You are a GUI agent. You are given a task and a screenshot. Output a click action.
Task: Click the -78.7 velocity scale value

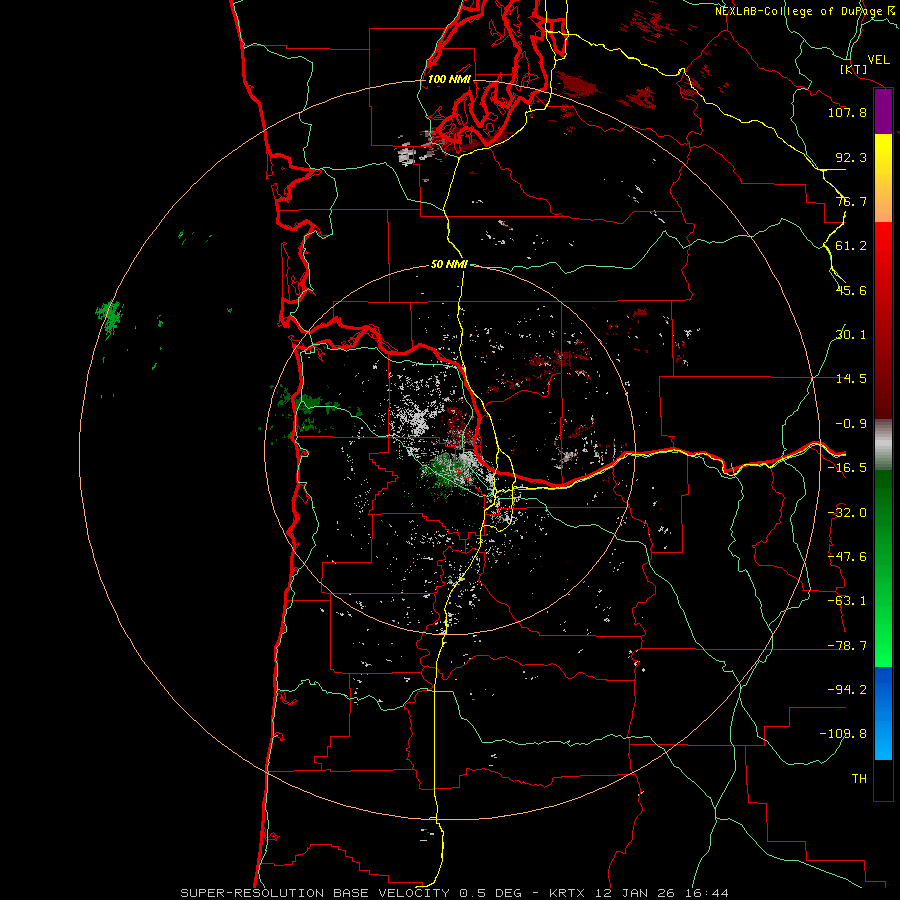[847, 646]
